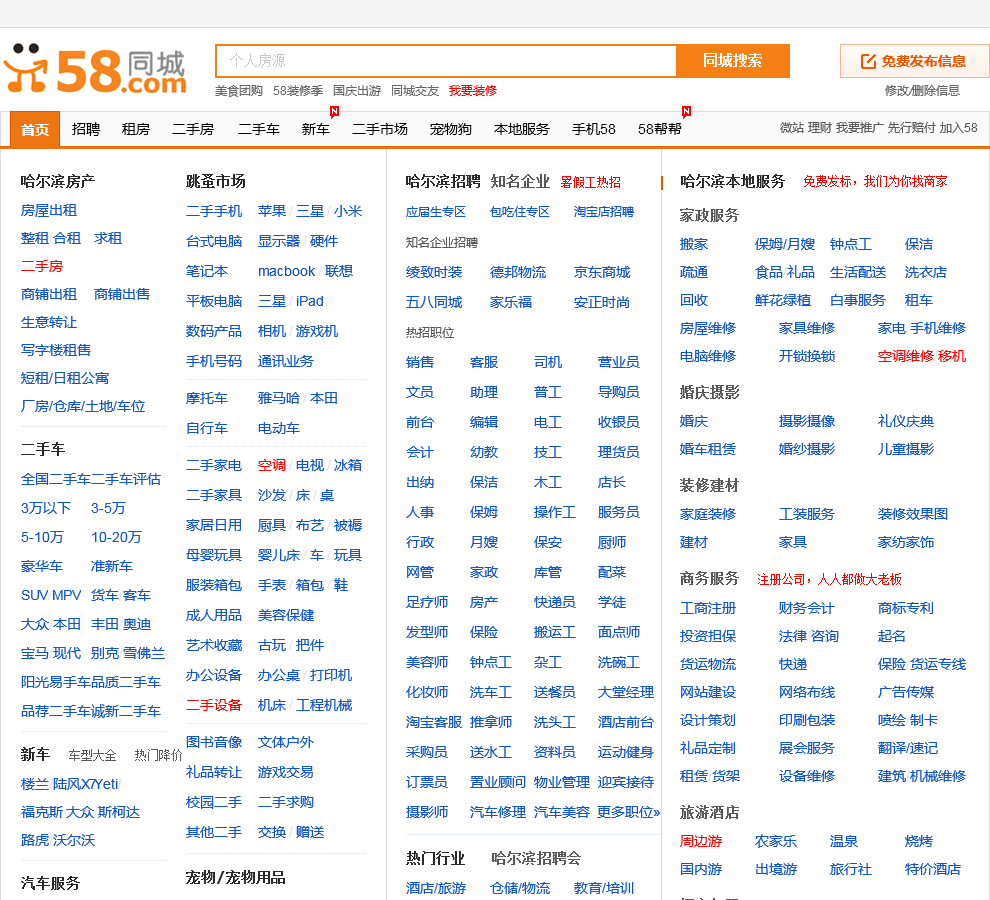Screen dimensions: 990x900
Task: Click 保姆/月嫂 link
Action: (785, 244)
